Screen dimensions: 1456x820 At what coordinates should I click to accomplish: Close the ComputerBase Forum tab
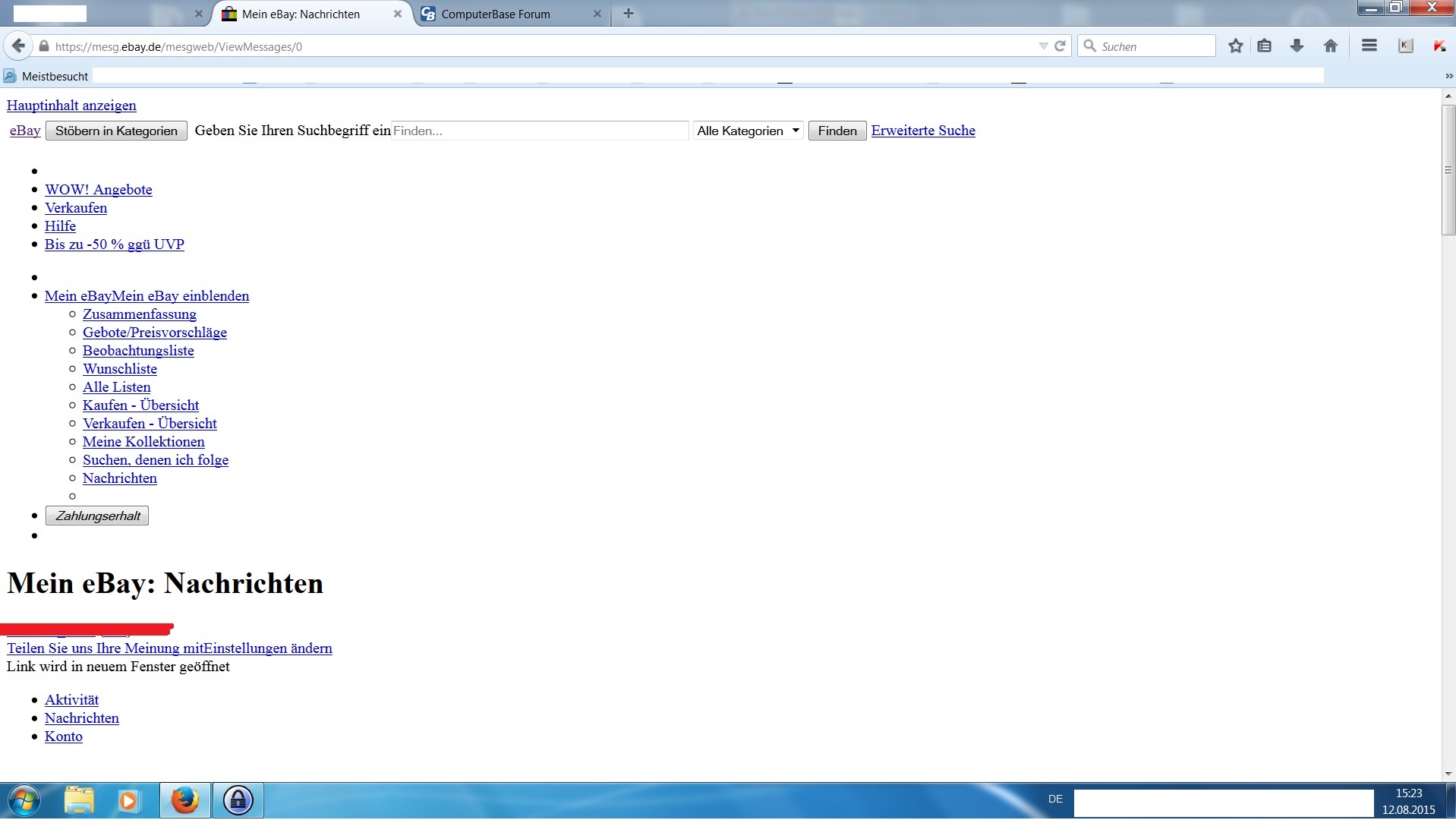[x=597, y=14]
